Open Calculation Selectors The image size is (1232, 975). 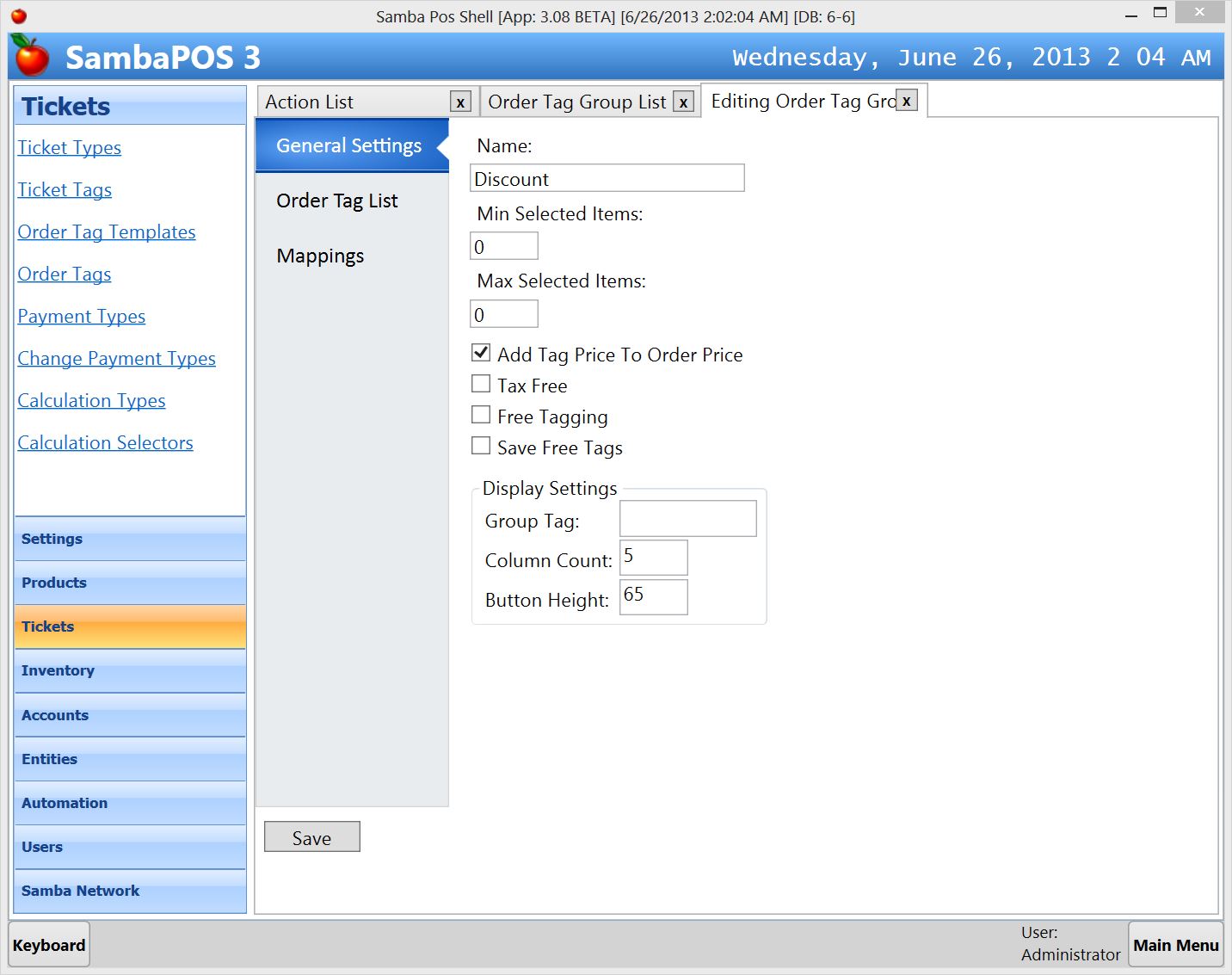click(x=105, y=442)
